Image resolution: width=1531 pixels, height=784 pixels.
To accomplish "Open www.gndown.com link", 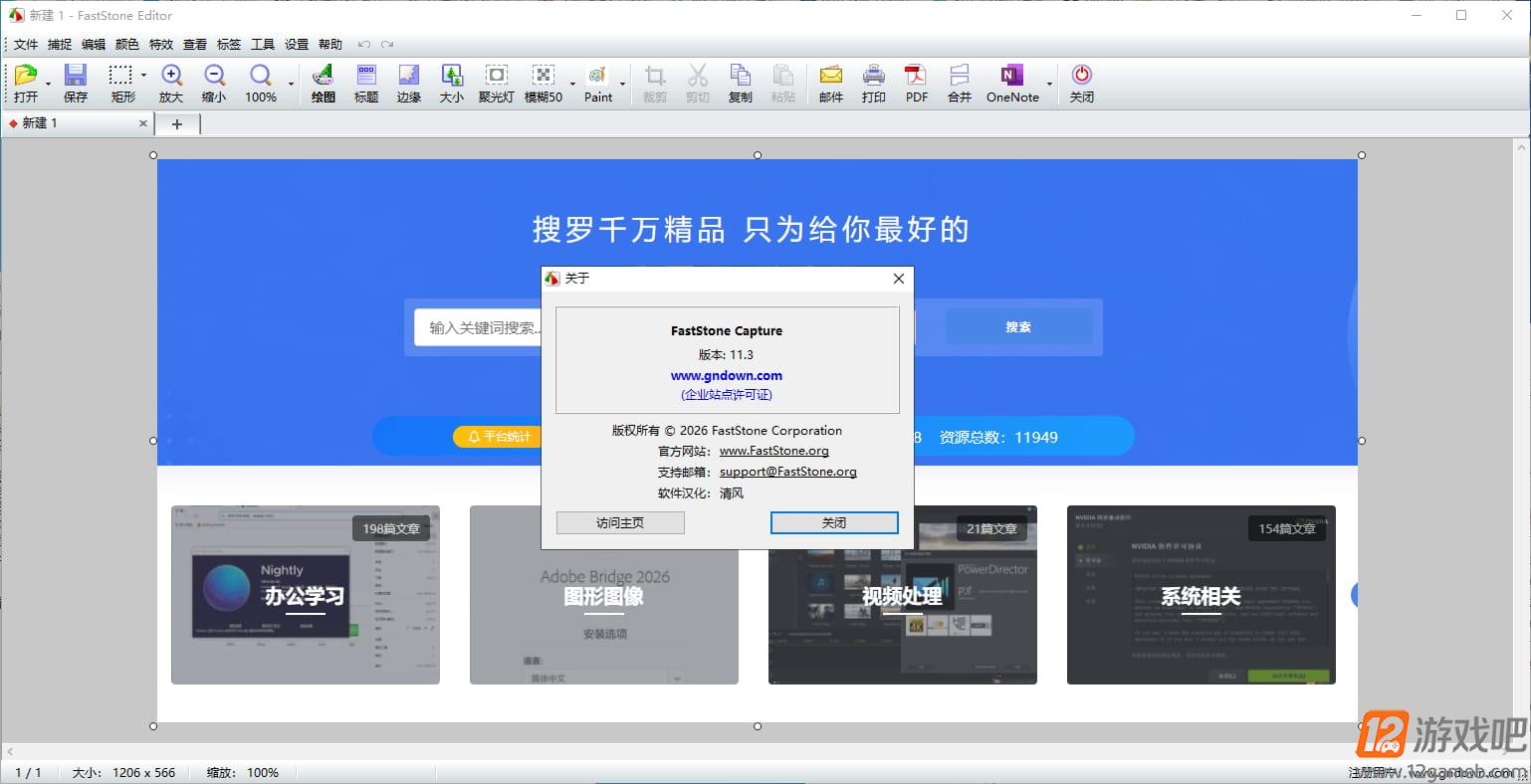I will 727,375.
